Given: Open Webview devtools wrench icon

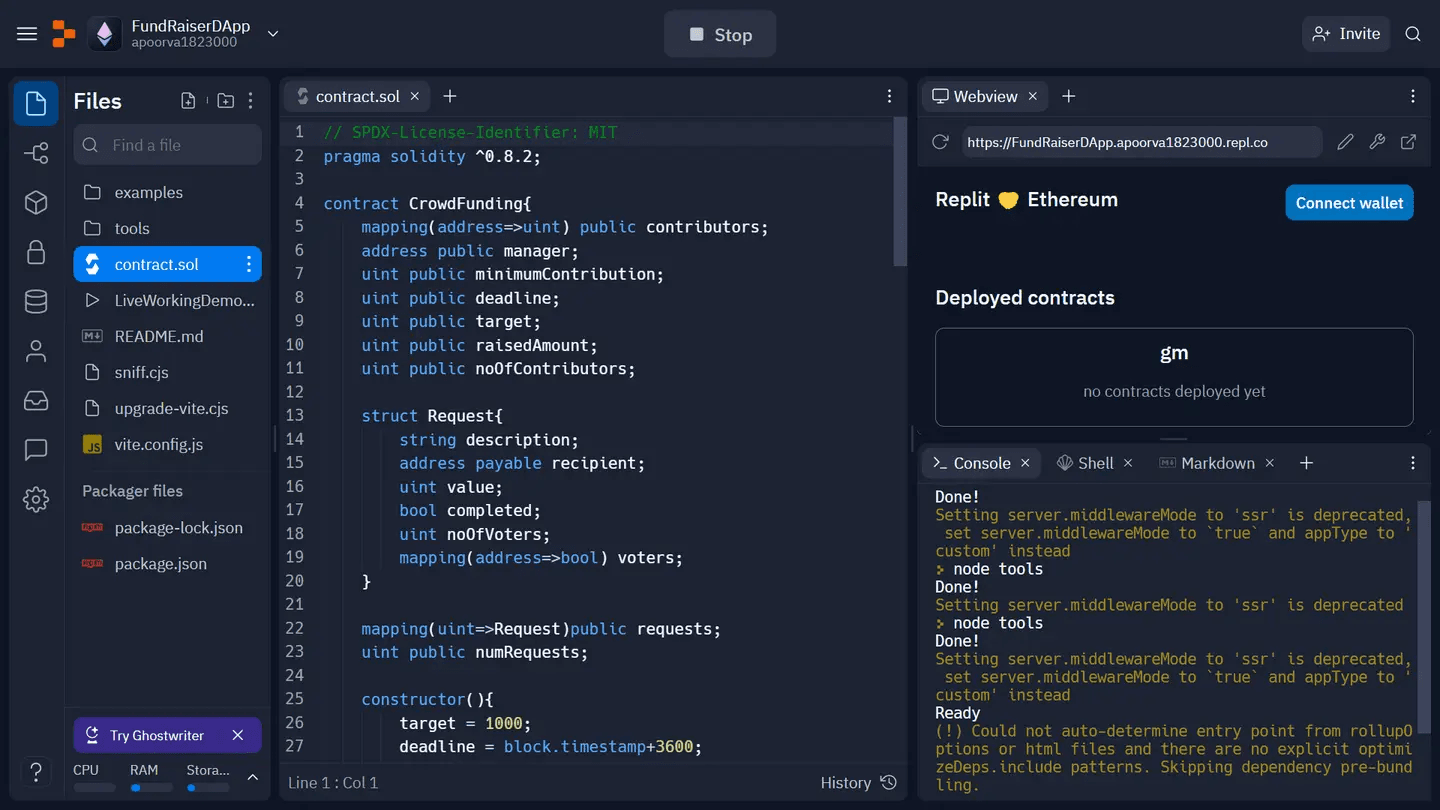Looking at the screenshot, I should tap(1377, 142).
